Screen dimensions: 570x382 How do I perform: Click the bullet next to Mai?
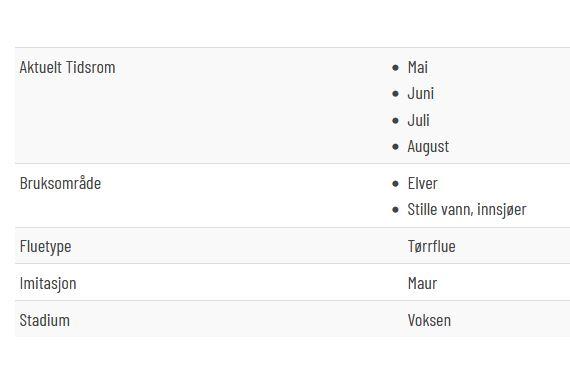[x=396, y=68]
